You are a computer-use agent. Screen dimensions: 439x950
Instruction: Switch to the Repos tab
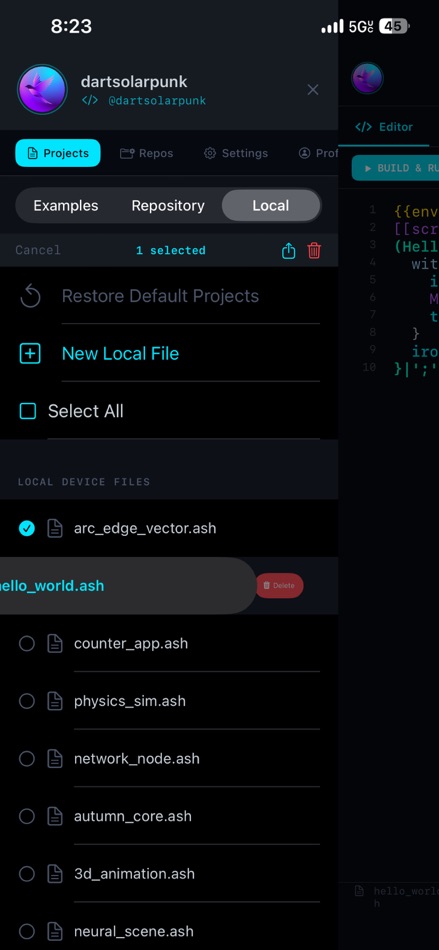tap(147, 153)
